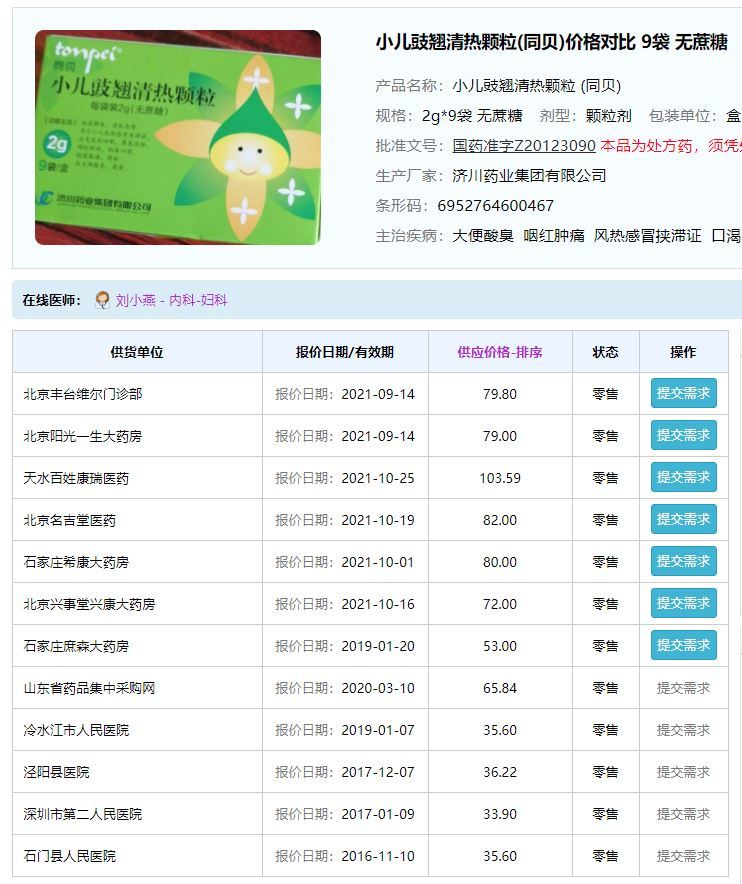Select supplier 深圳市第二人民医院
Screen dimensions: 742x884
pyautogui.click(x=83, y=814)
